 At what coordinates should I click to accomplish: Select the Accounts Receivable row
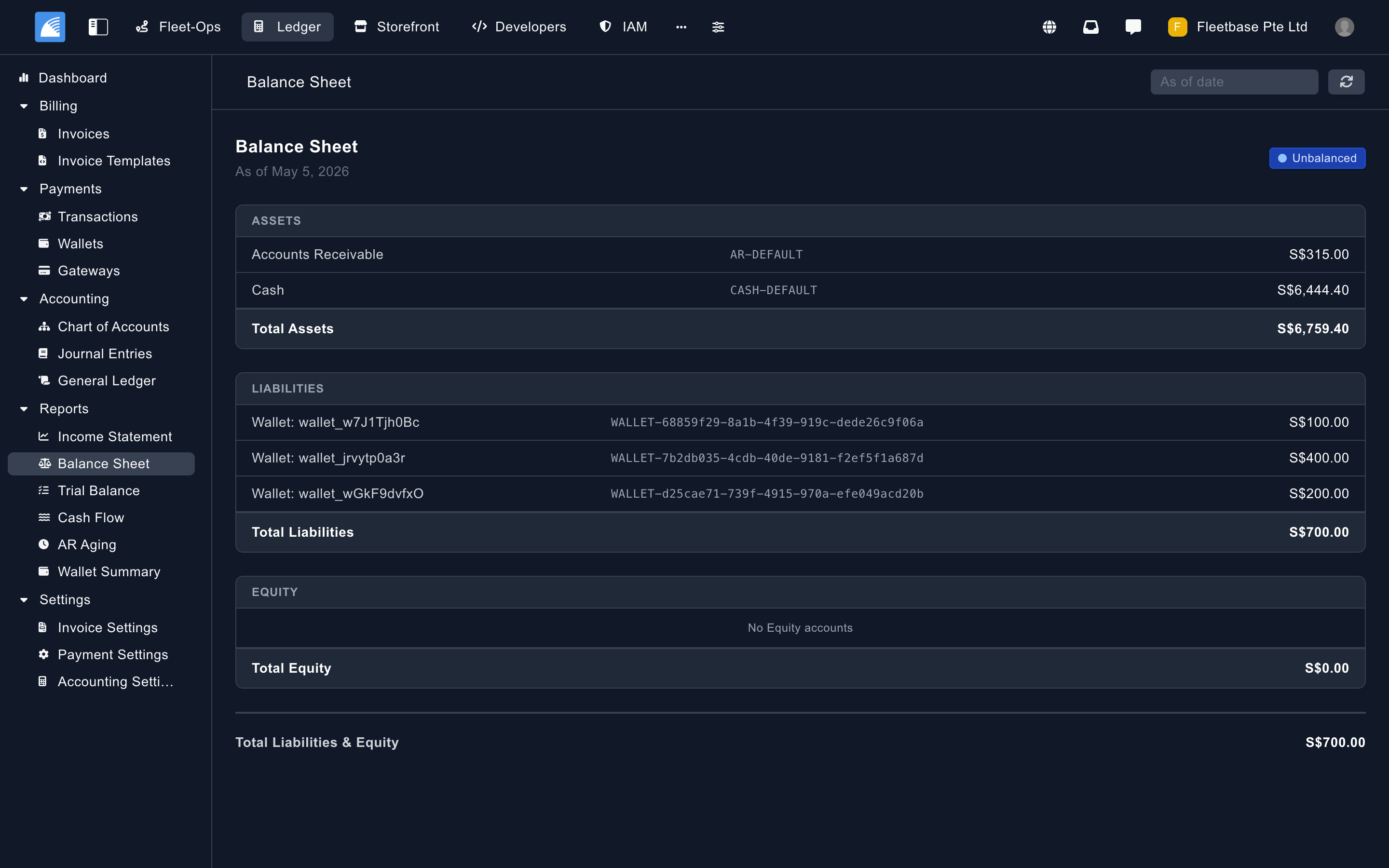800,254
